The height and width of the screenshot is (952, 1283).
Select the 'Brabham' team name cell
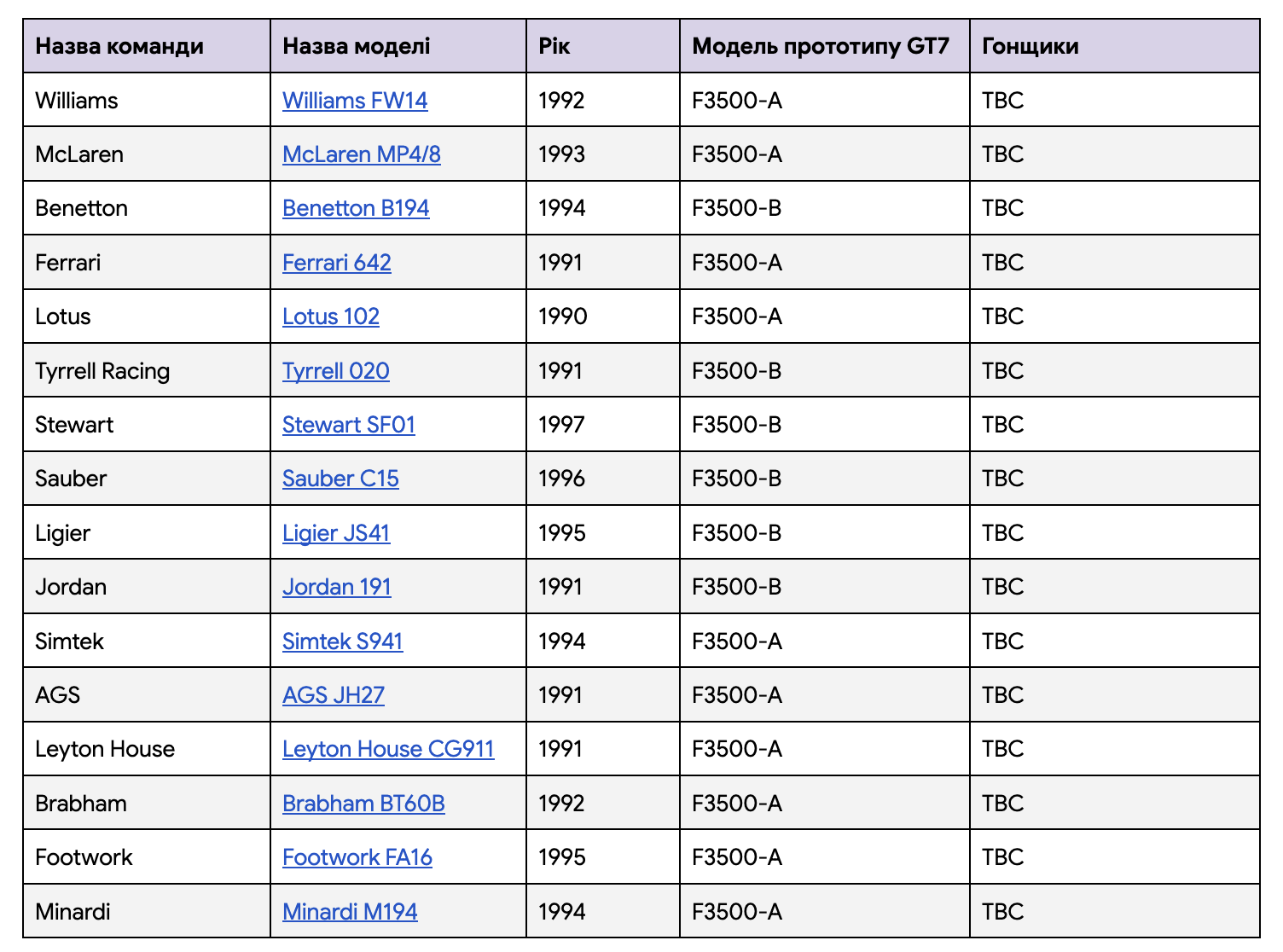(x=147, y=804)
